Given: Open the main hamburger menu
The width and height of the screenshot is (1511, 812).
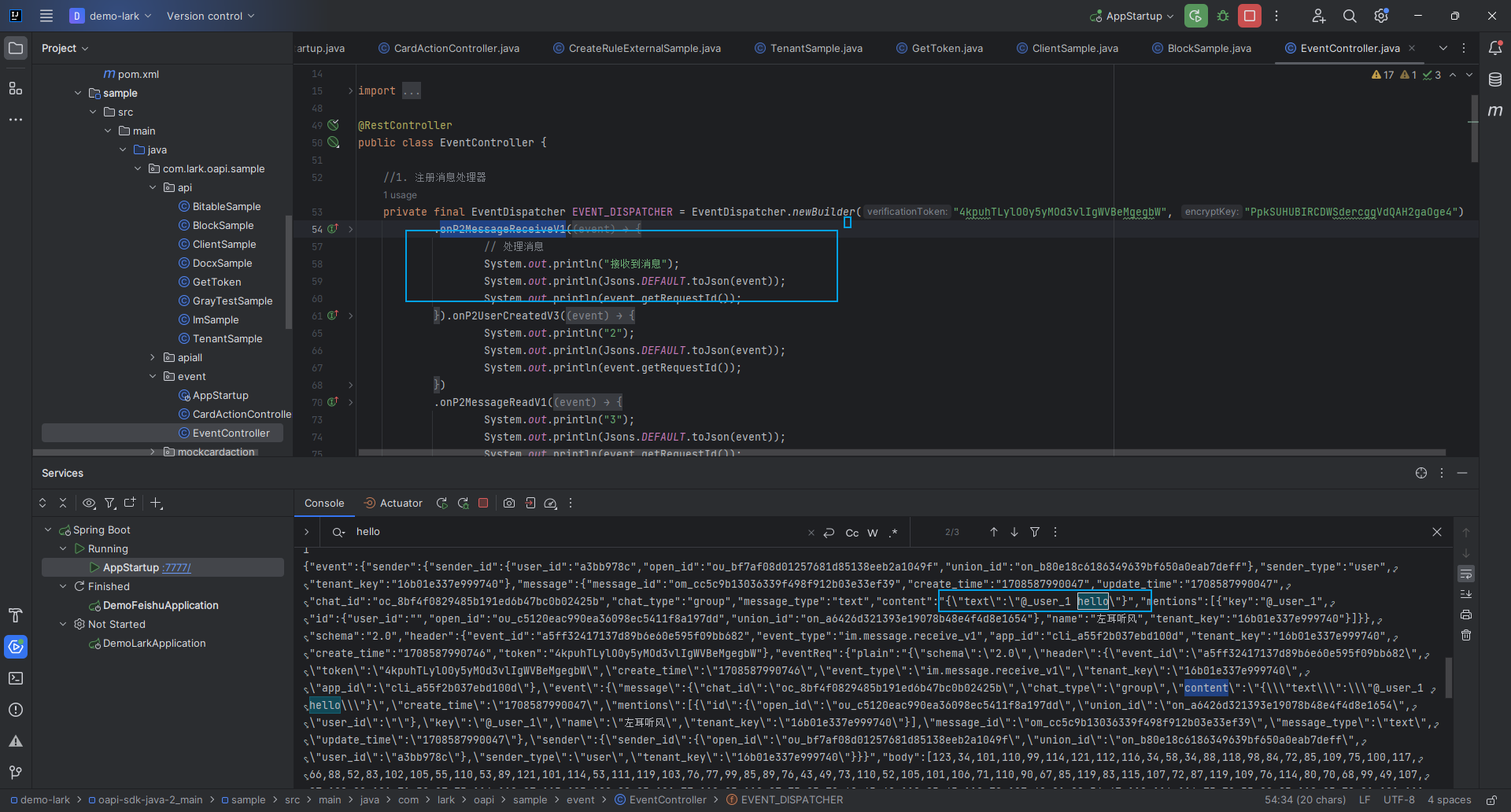Looking at the screenshot, I should 46,16.
